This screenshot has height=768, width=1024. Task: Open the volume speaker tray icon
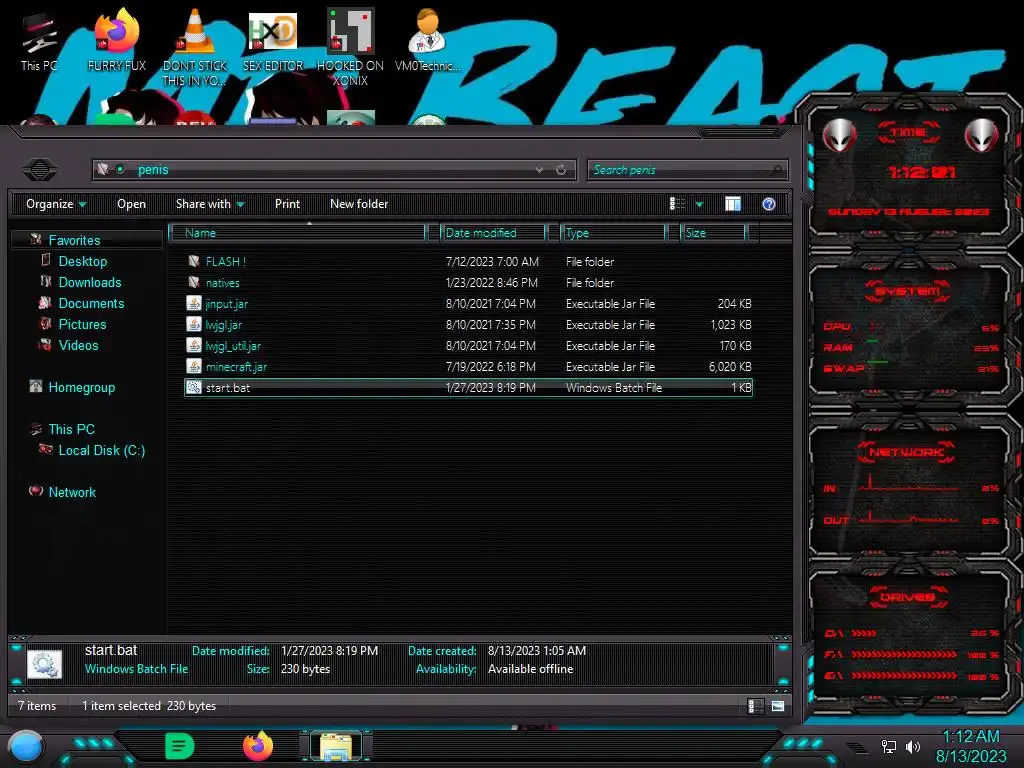click(x=913, y=746)
